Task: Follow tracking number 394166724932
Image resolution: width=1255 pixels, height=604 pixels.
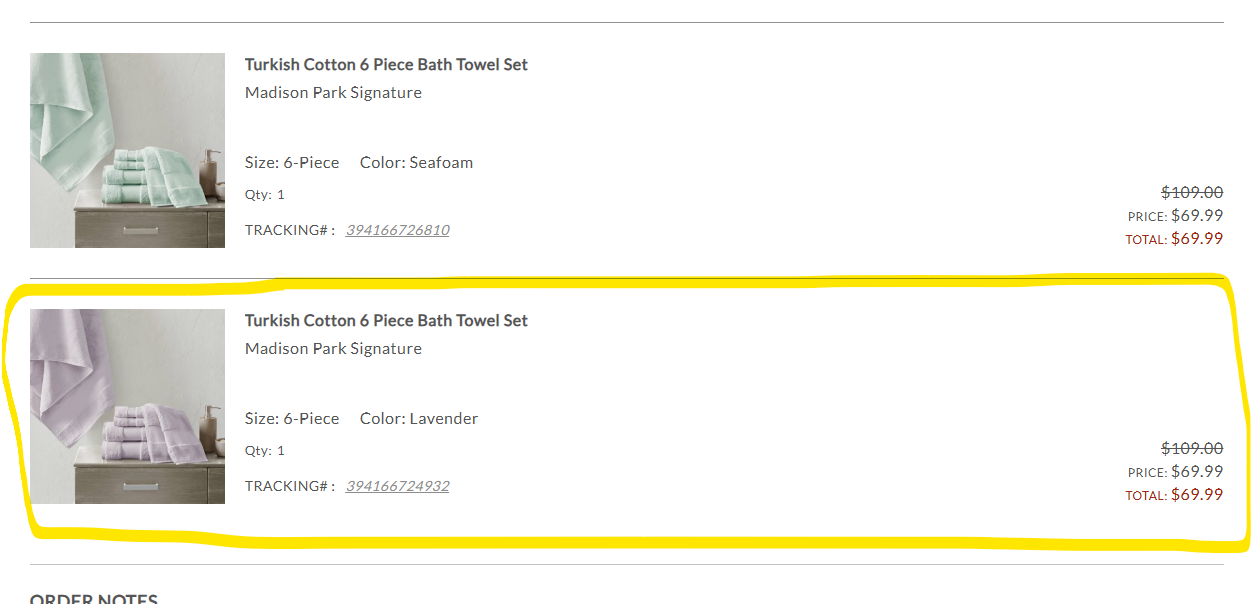Action: [397, 486]
